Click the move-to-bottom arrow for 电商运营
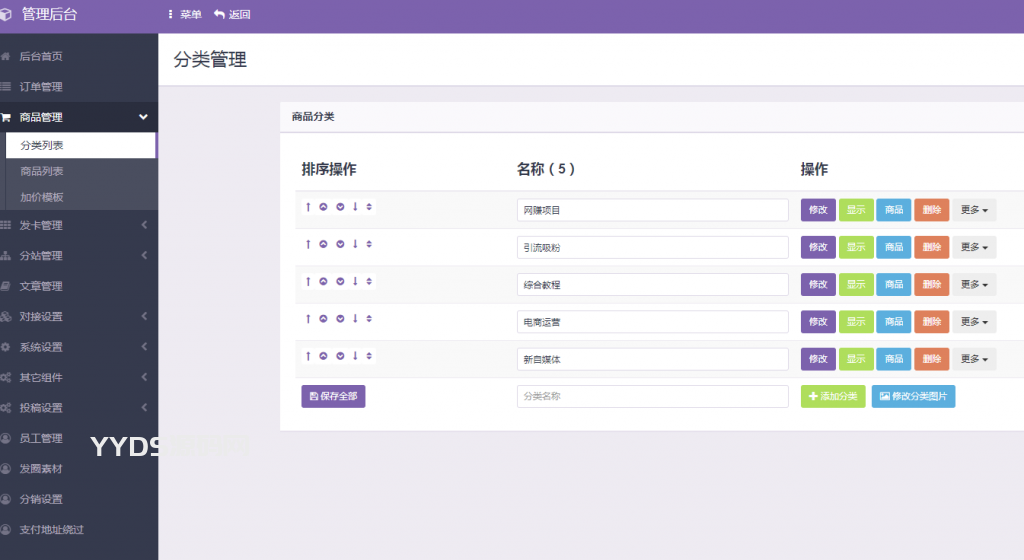Screen dimensions: 1024x560 point(354,319)
